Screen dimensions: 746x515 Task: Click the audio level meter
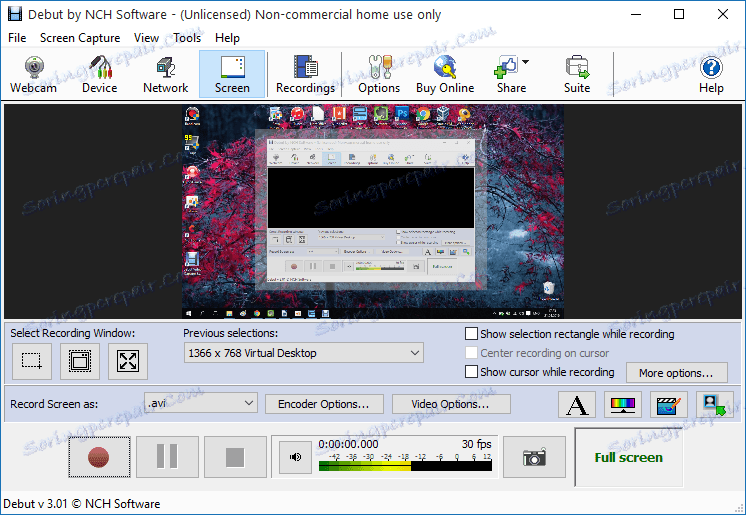pyautogui.click(x=405, y=466)
